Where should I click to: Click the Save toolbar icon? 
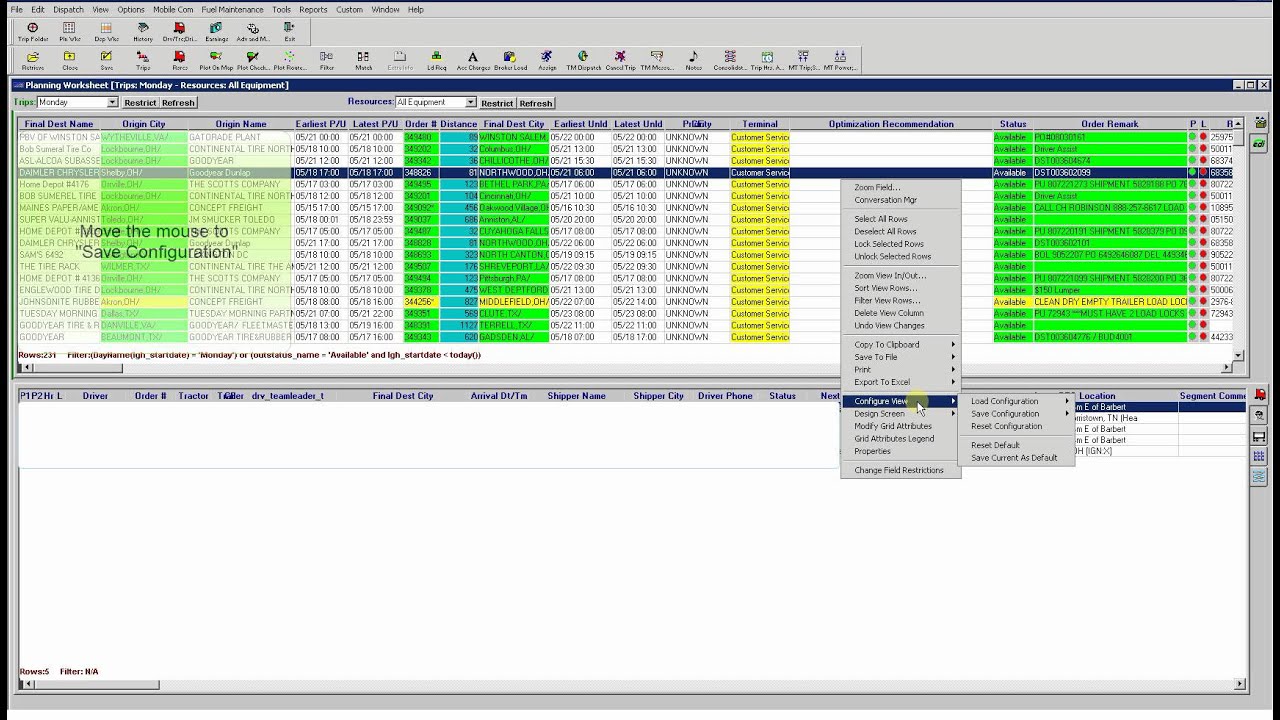coord(106,61)
